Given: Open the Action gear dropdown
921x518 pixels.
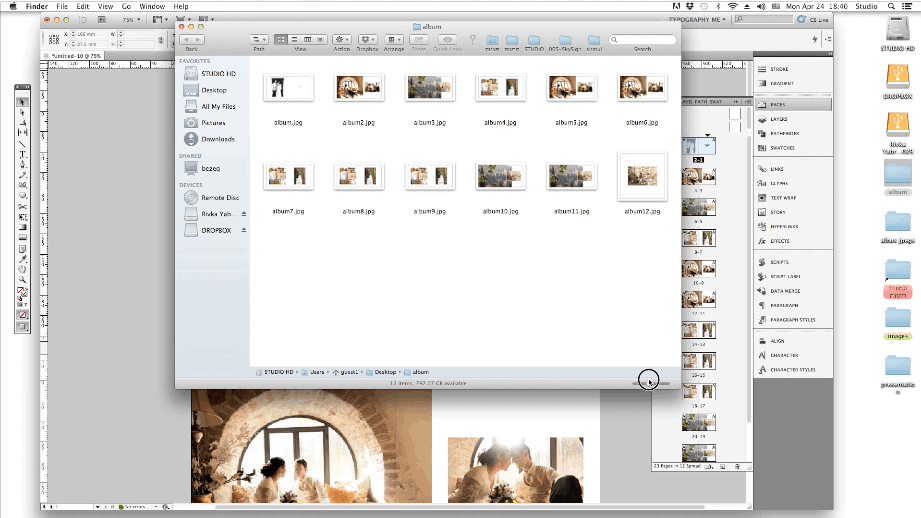Looking at the screenshot, I should click(x=343, y=39).
